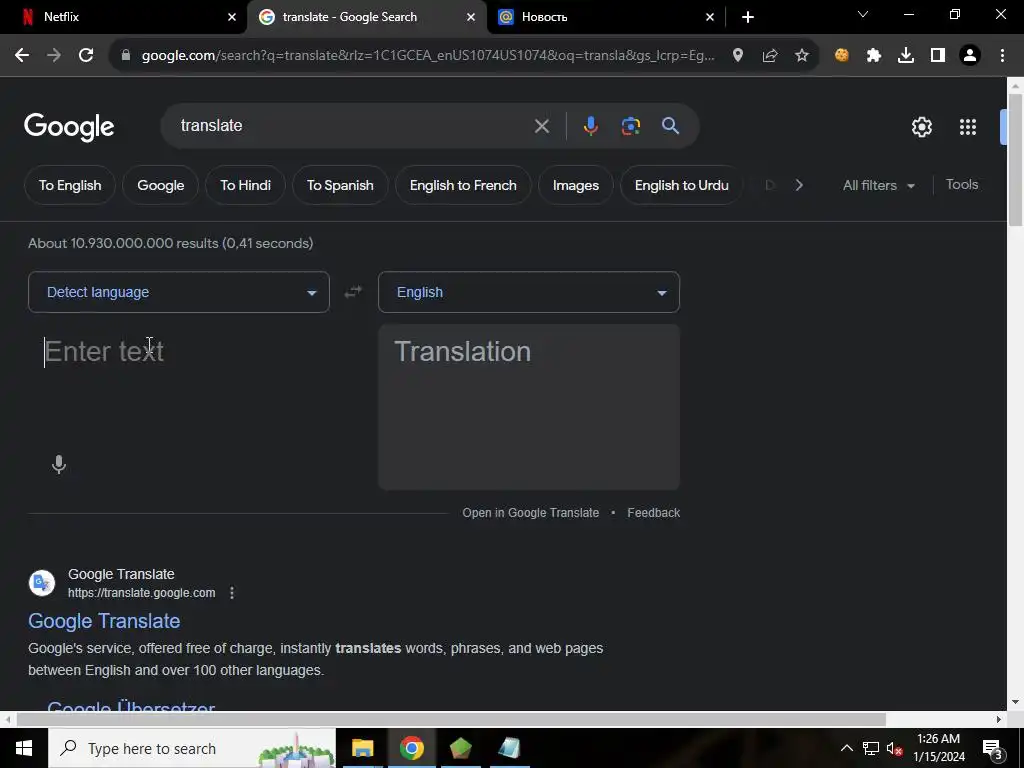The width and height of the screenshot is (1024, 768).
Task: Open the English target language dropdown
Action: [529, 292]
